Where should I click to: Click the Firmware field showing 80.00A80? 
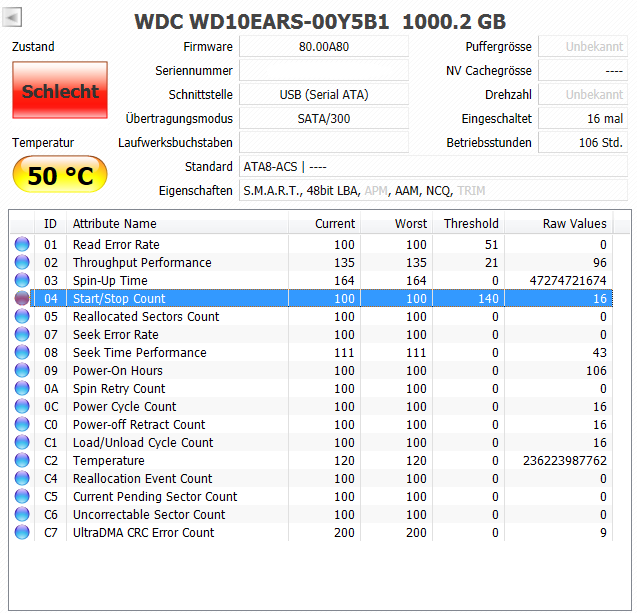324,47
